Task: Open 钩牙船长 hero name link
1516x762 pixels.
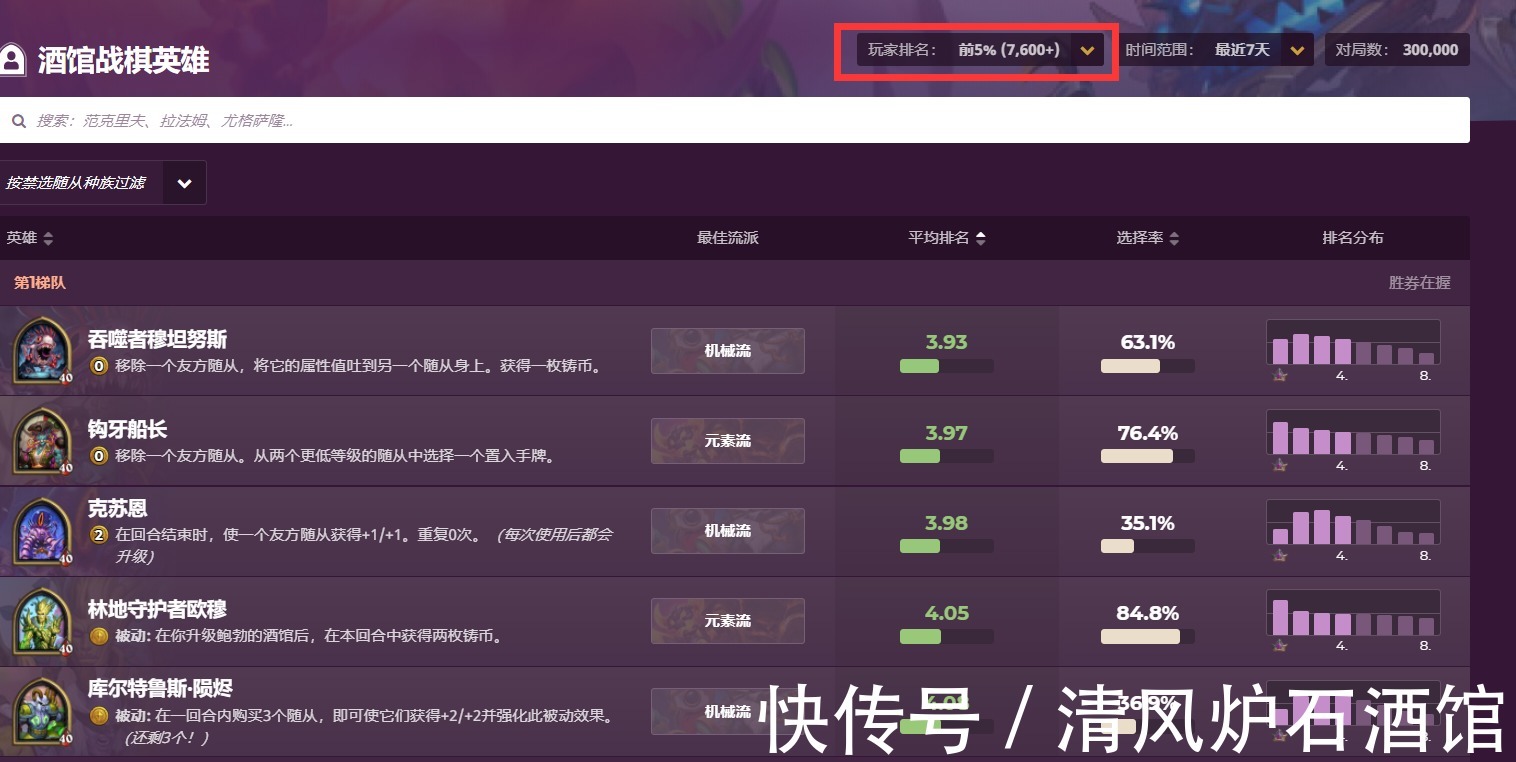Action: pyautogui.click(x=127, y=430)
